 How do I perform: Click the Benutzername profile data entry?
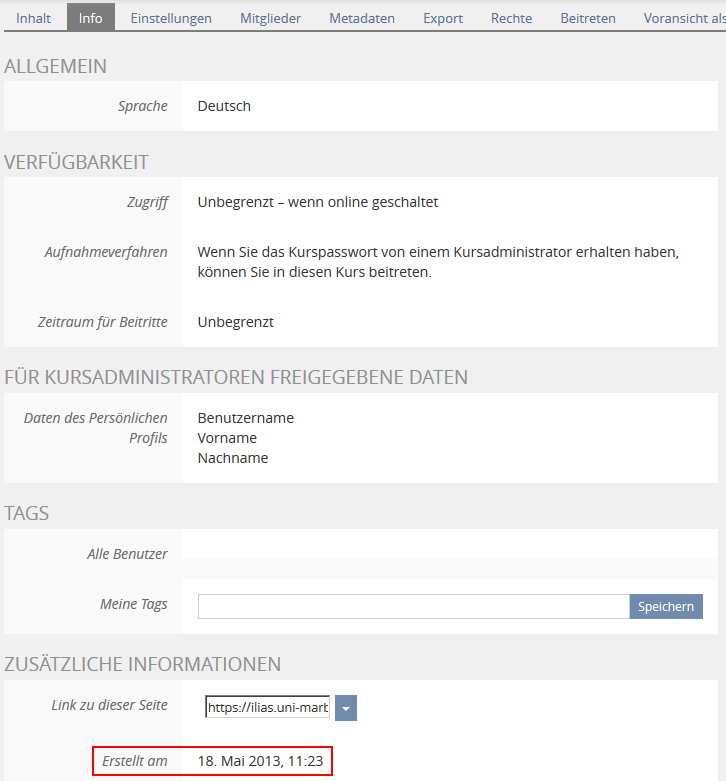pyautogui.click(x=246, y=418)
